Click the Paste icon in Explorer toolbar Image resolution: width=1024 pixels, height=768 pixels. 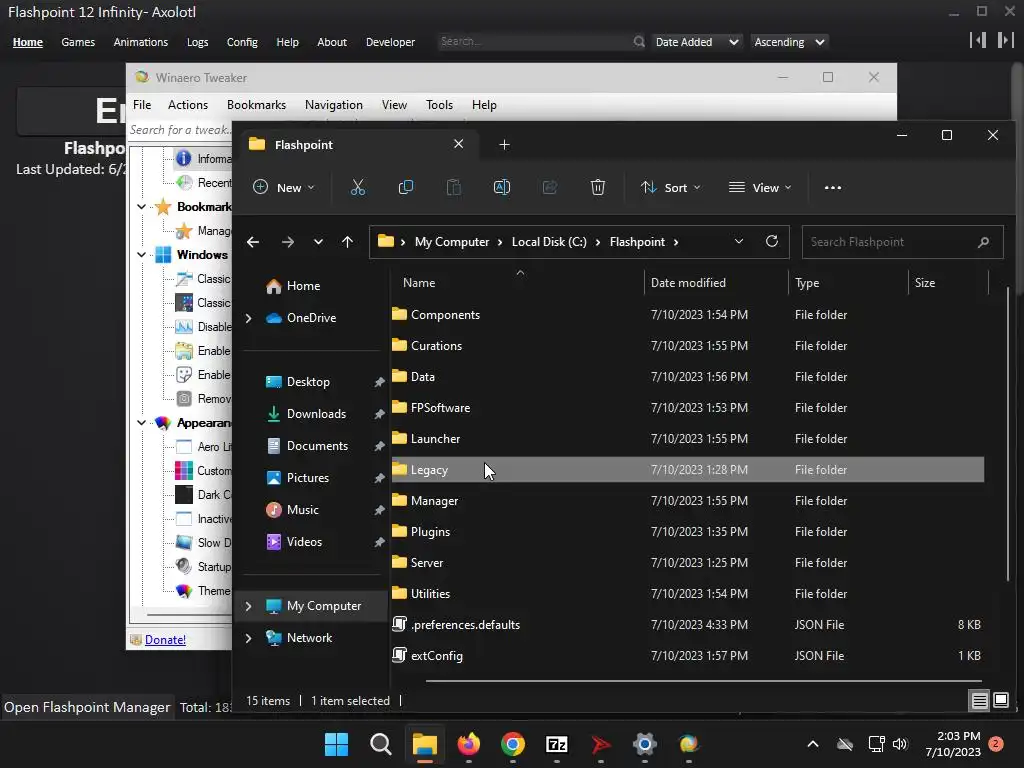[453, 187]
